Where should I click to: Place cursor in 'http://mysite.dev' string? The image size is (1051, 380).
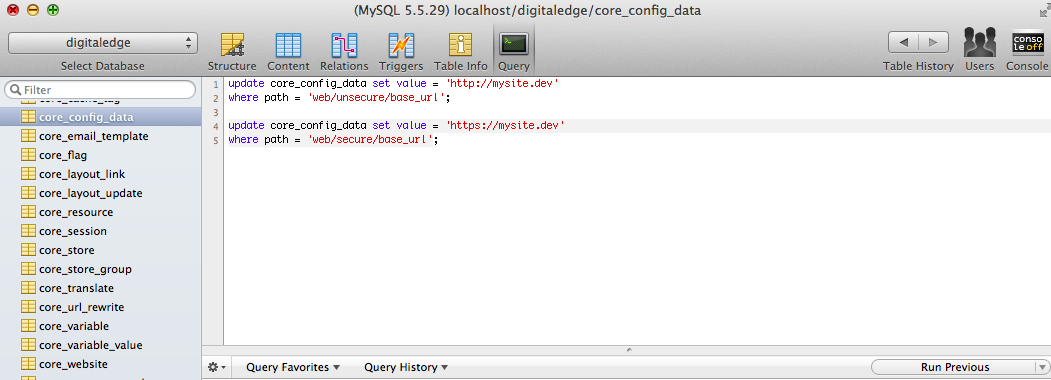[502, 84]
